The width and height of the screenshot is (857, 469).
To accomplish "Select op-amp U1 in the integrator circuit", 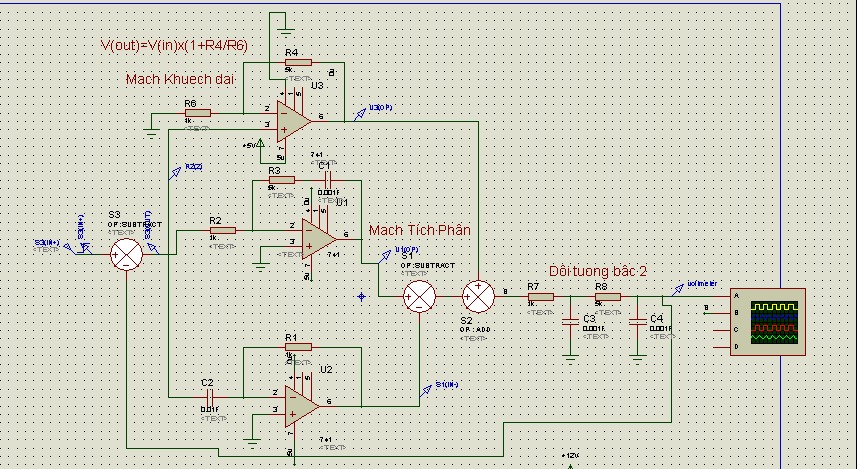I will click(x=319, y=239).
